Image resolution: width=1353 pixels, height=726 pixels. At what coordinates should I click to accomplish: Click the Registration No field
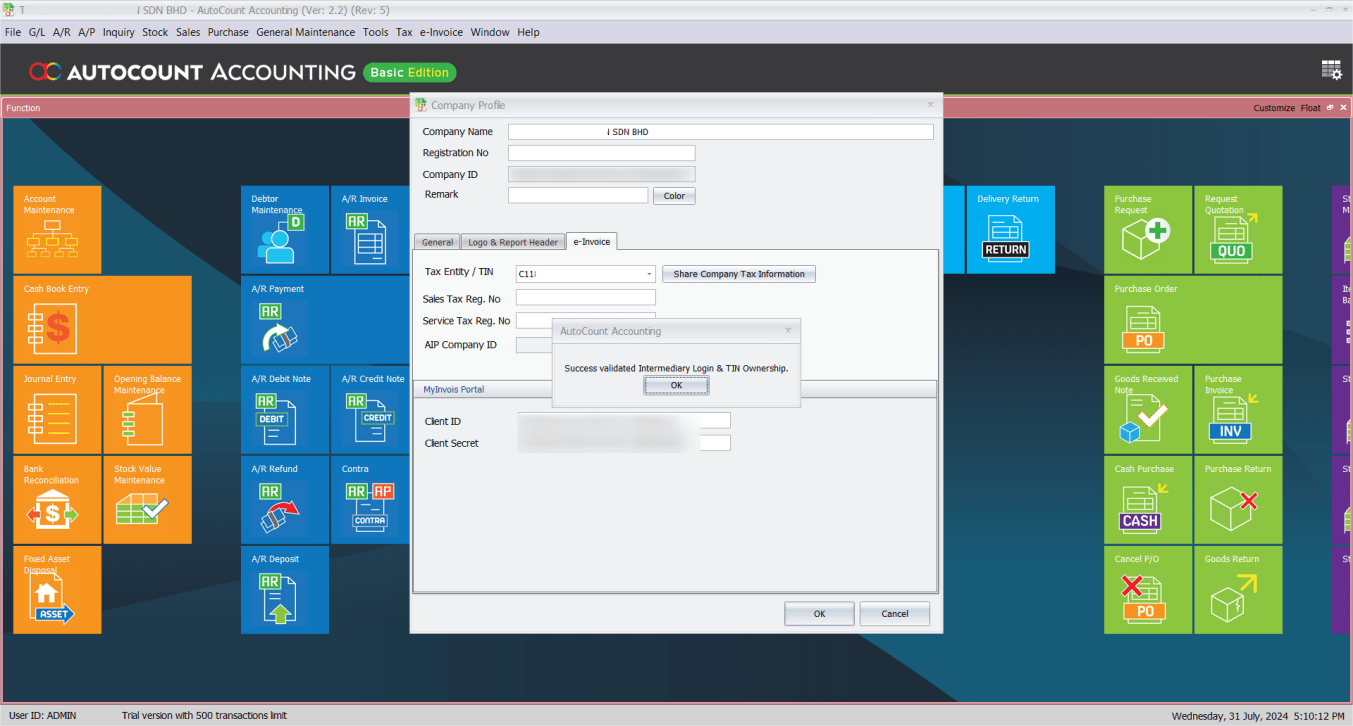coord(601,153)
